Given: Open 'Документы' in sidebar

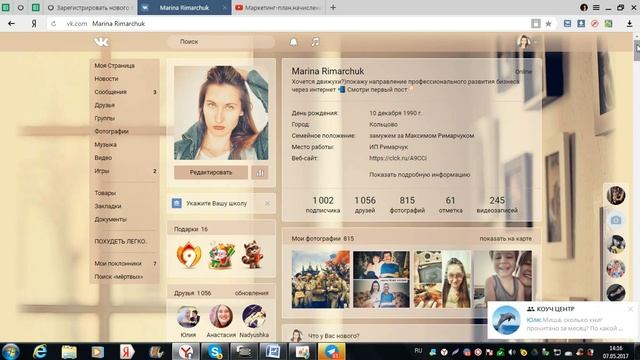Looking at the screenshot, I should click(111, 219).
